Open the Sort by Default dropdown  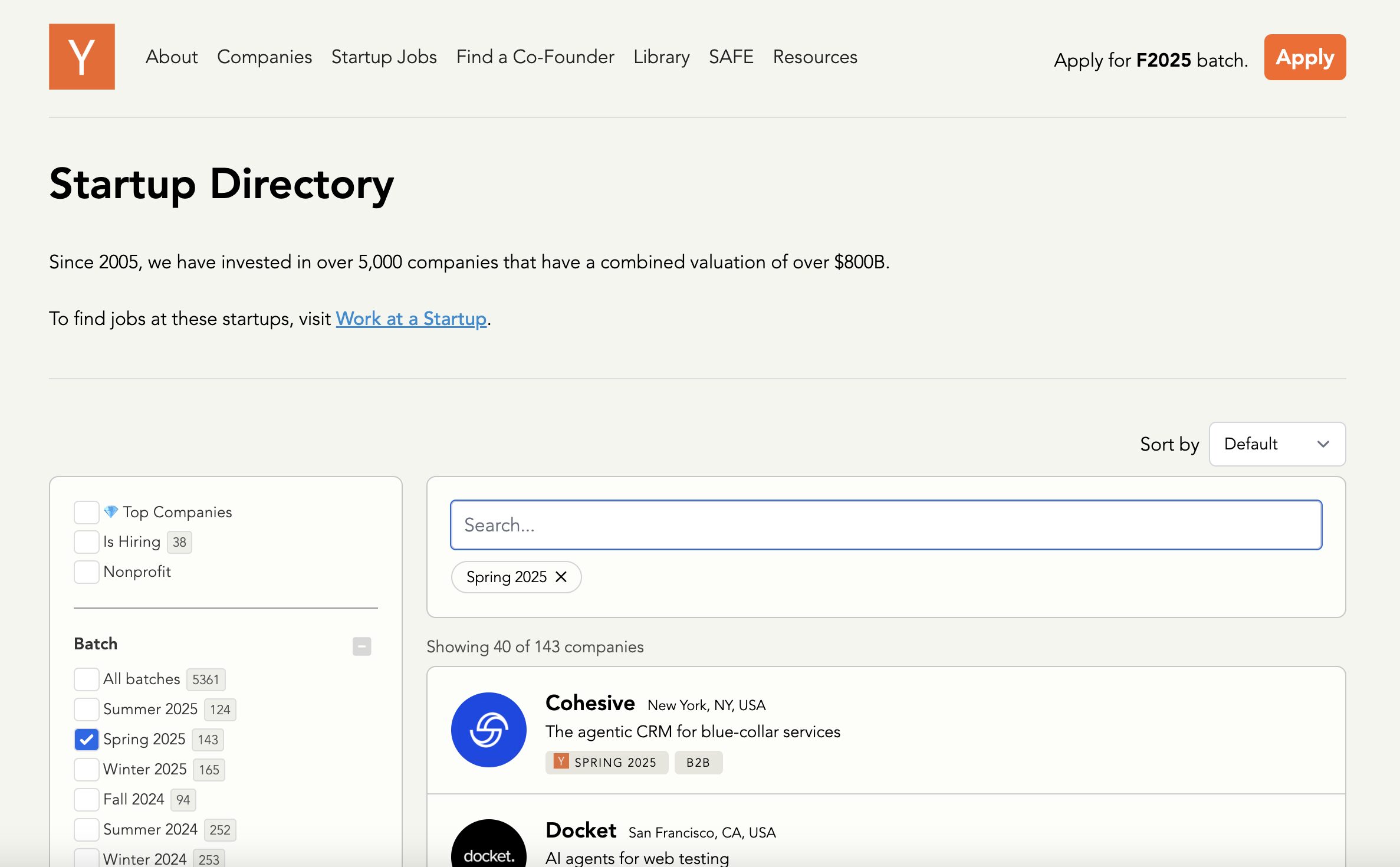(1277, 444)
